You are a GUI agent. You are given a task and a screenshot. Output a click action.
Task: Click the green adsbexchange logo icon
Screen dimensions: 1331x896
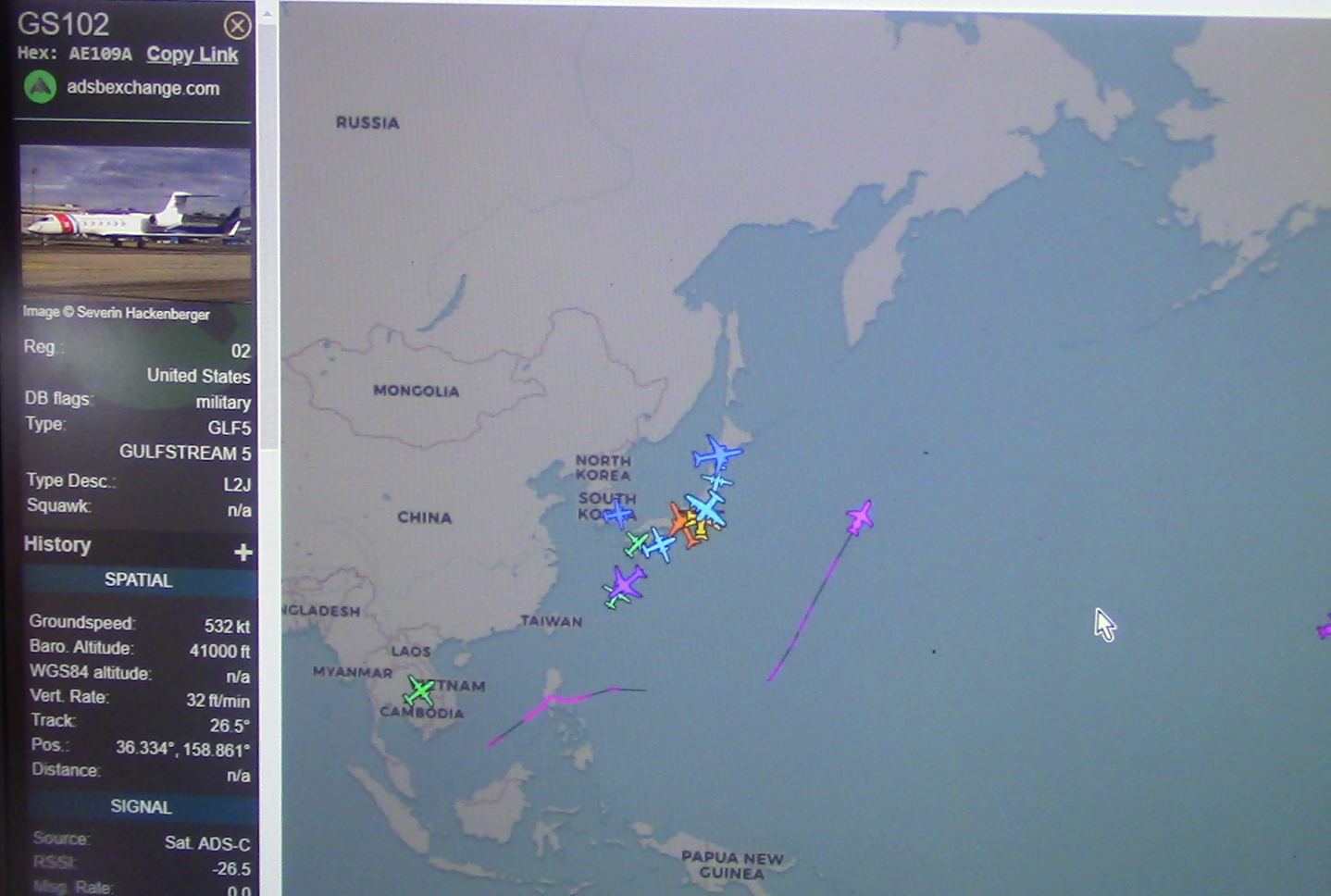pos(40,88)
